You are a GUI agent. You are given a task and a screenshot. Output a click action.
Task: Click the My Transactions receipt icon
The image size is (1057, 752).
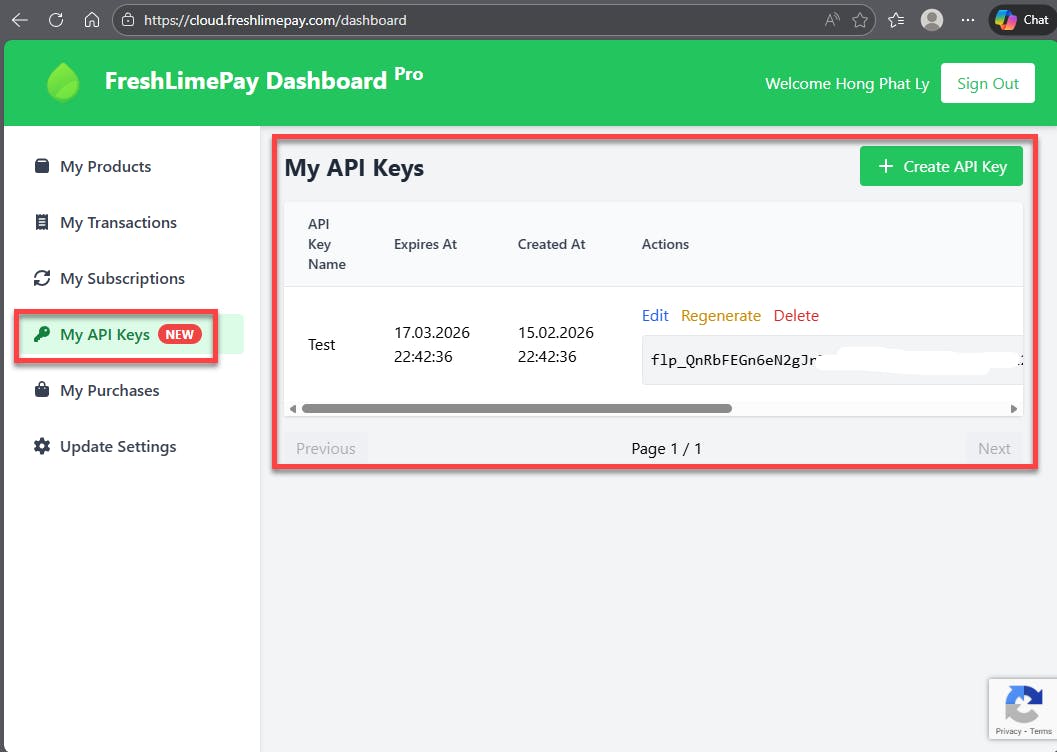(x=42, y=222)
